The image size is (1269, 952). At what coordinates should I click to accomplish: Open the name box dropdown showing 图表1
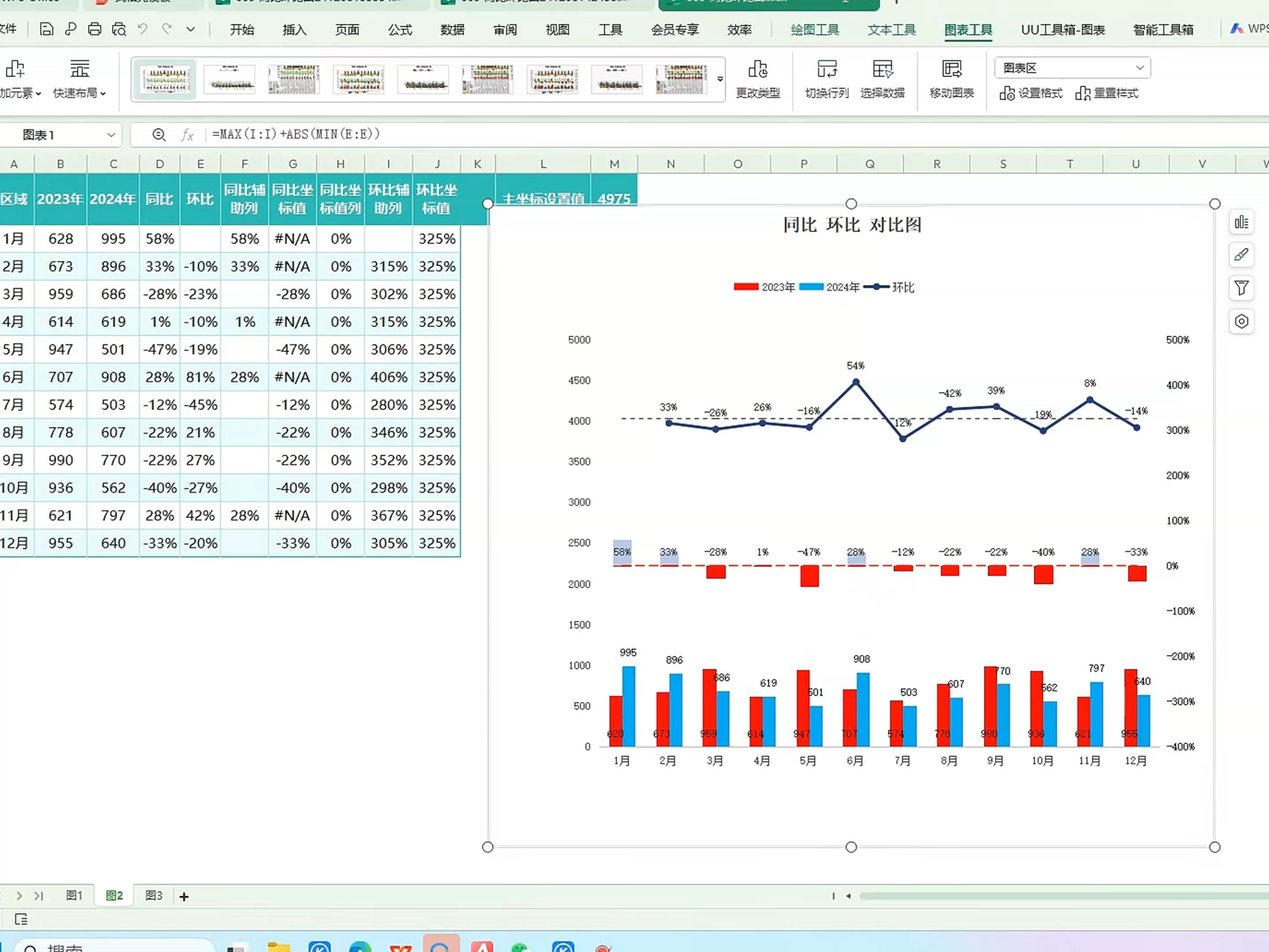111,135
